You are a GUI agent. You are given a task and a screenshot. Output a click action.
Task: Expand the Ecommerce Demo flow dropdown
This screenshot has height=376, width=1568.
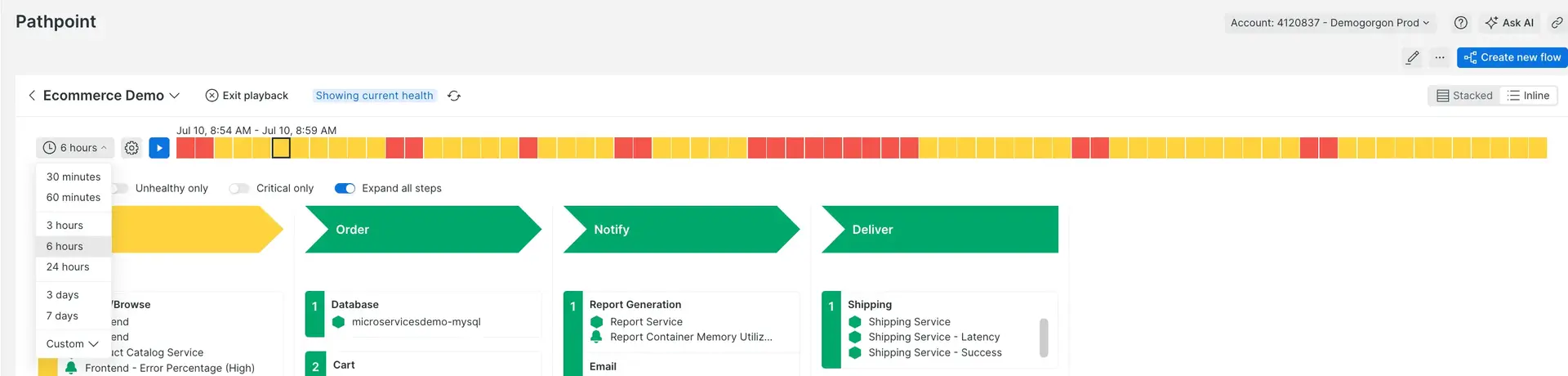pos(174,96)
